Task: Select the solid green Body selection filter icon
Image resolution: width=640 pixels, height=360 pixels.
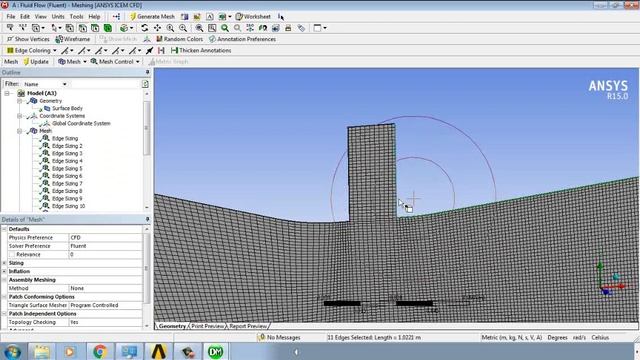Action: coord(108,28)
